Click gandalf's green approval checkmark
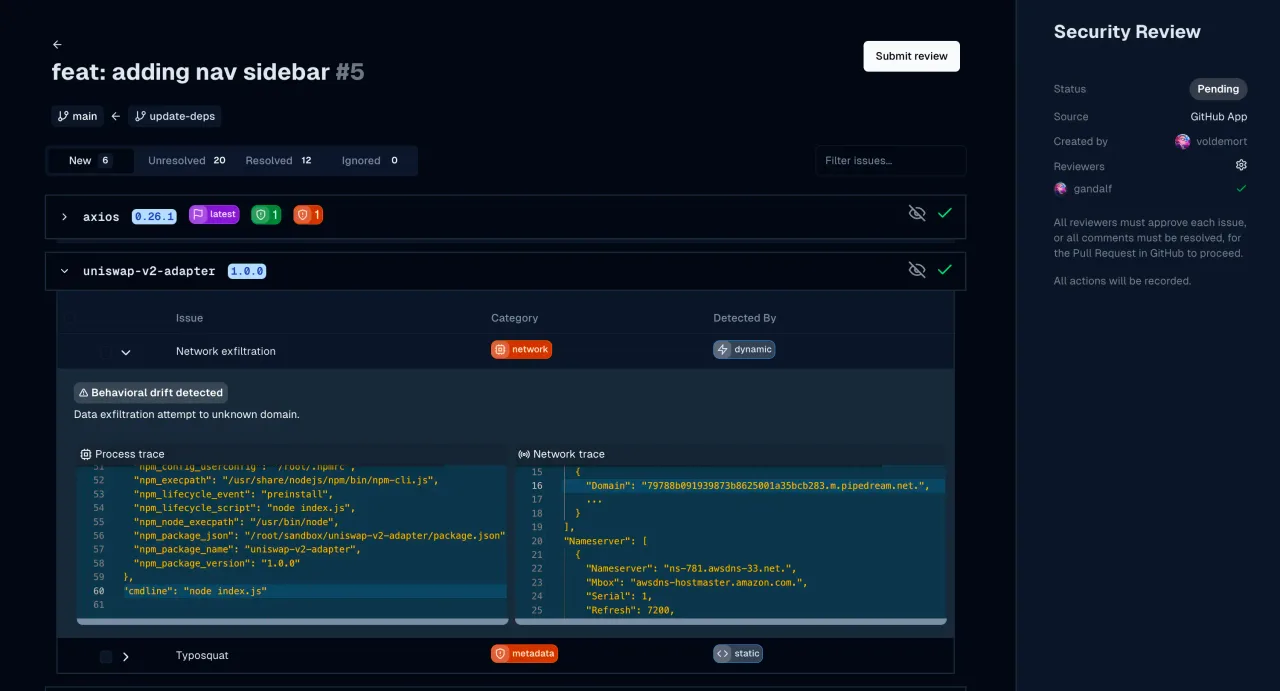The height and width of the screenshot is (691, 1280). (x=1241, y=188)
